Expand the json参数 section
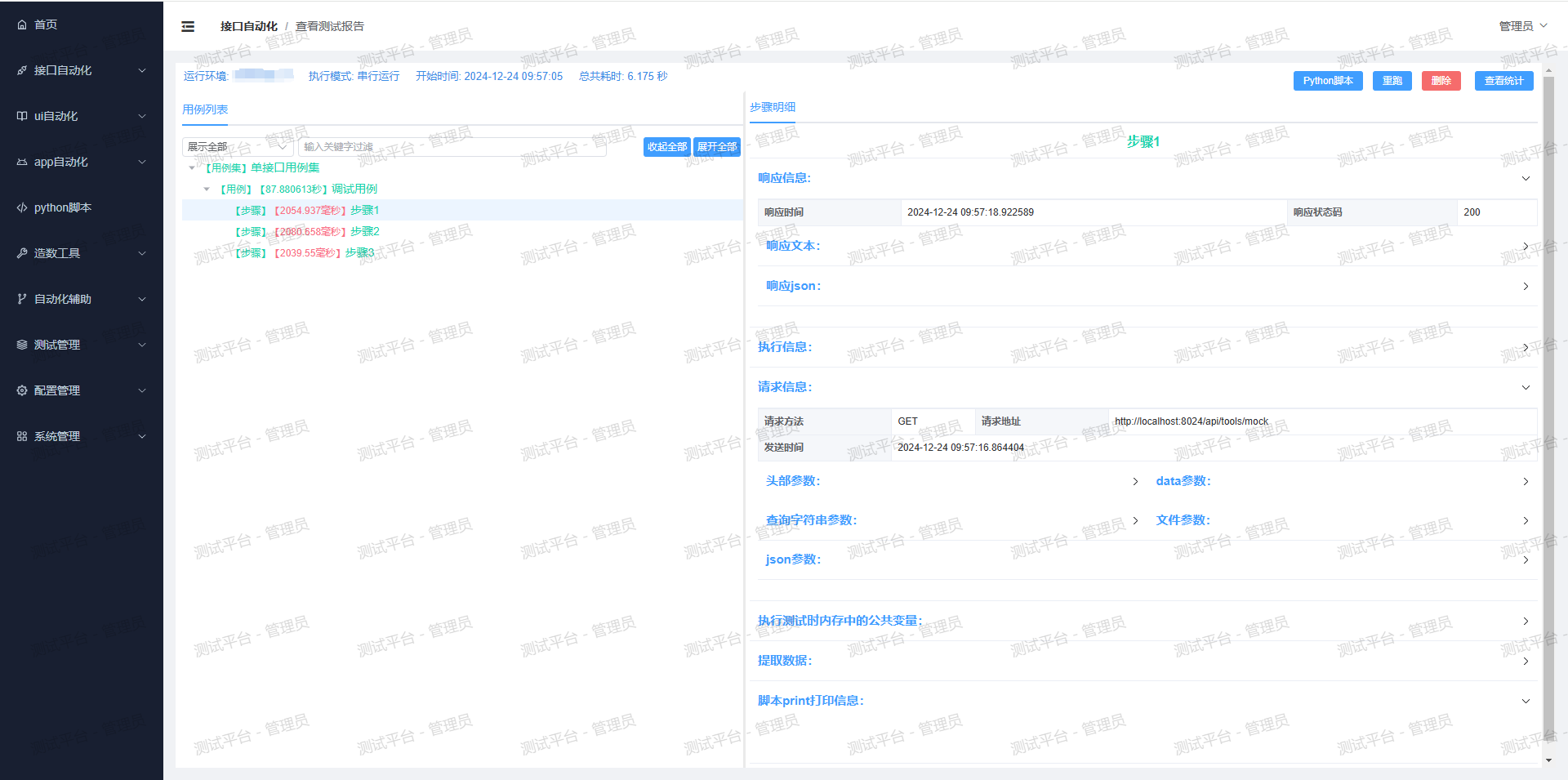Image resolution: width=1568 pixels, height=780 pixels. click(x=1526, y=559)
